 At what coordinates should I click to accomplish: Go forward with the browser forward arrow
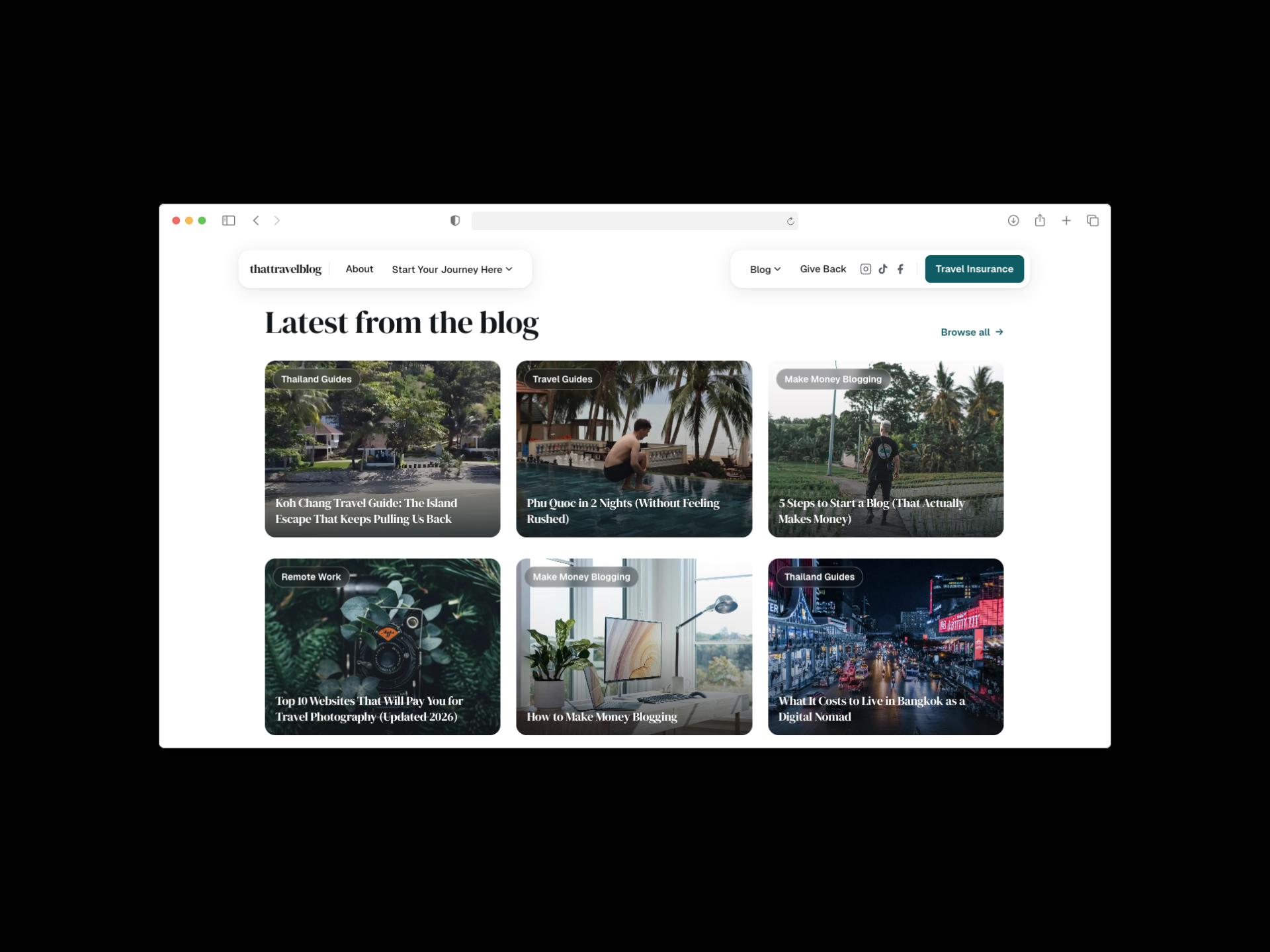(x=277, y=220)
